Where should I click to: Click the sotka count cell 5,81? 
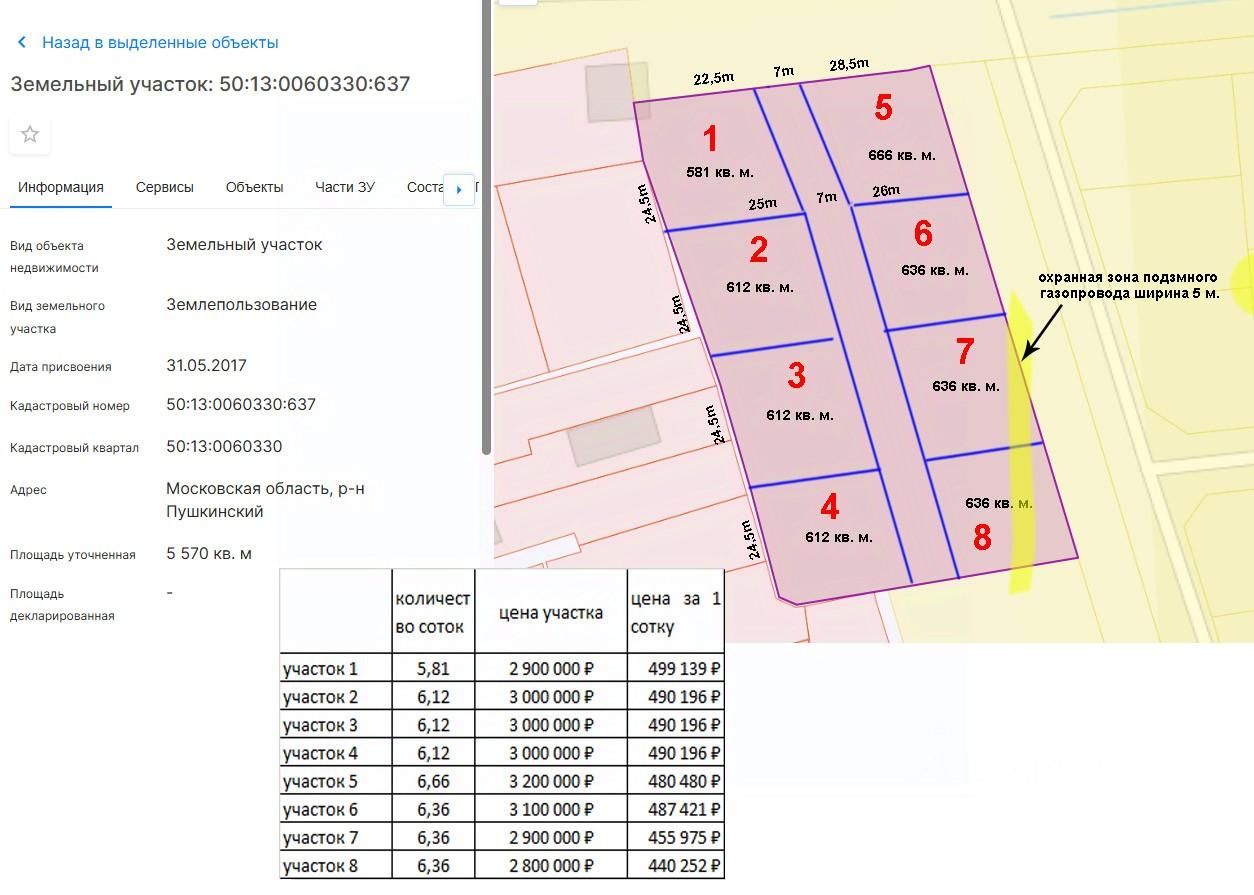coord(433,669)
